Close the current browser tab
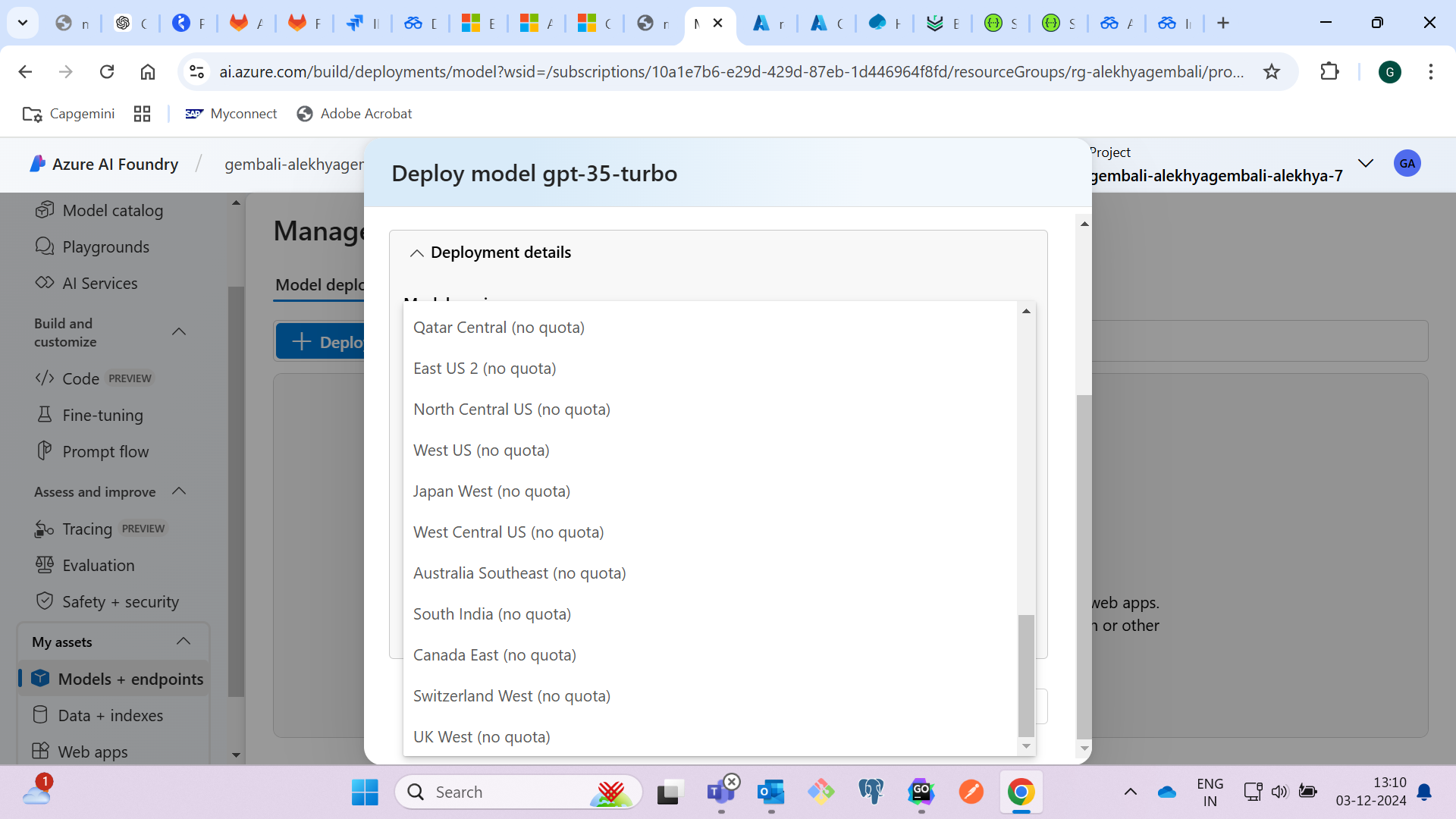 [717, 23]
